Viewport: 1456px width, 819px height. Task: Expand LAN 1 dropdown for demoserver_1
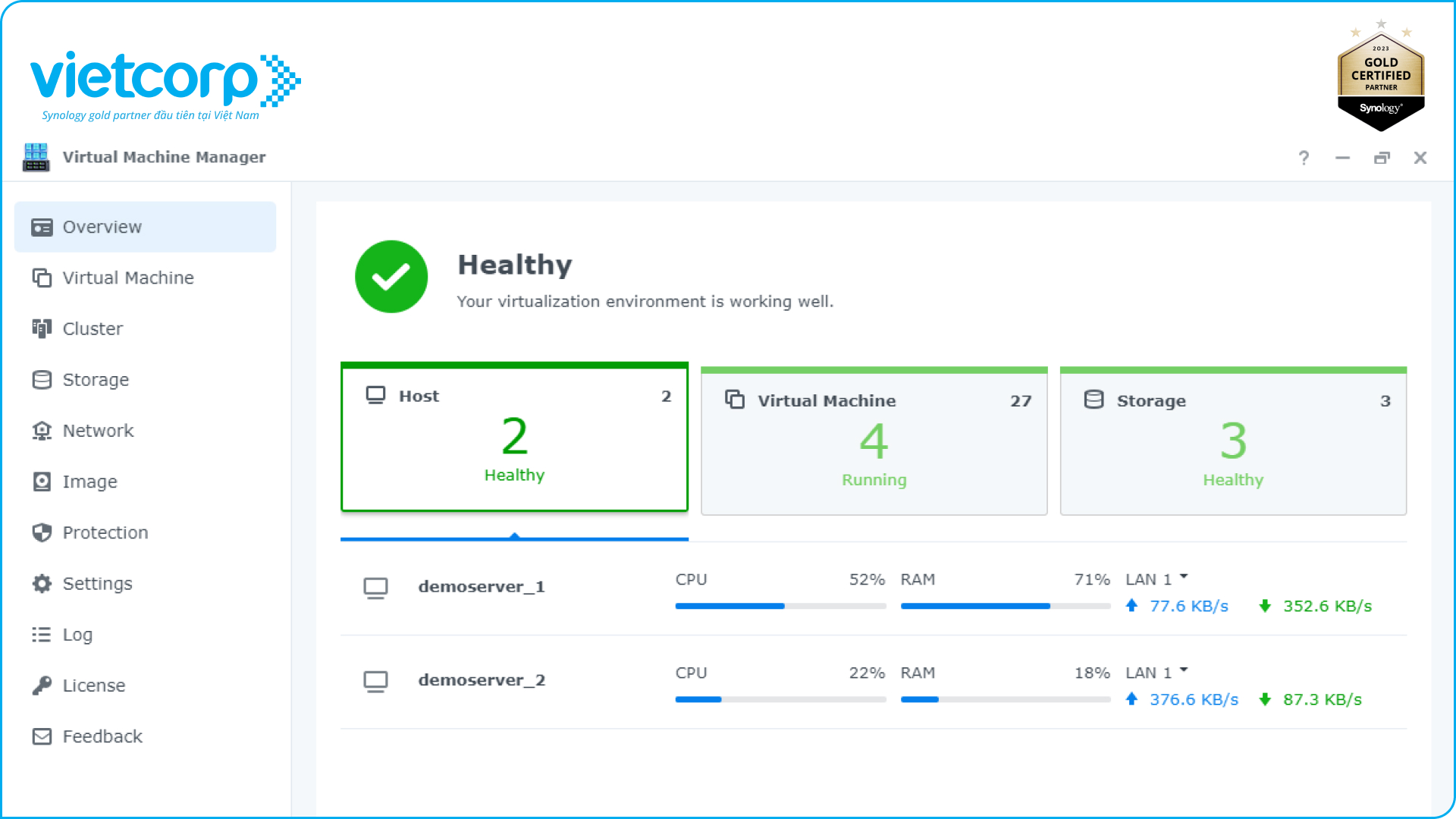1184,578
